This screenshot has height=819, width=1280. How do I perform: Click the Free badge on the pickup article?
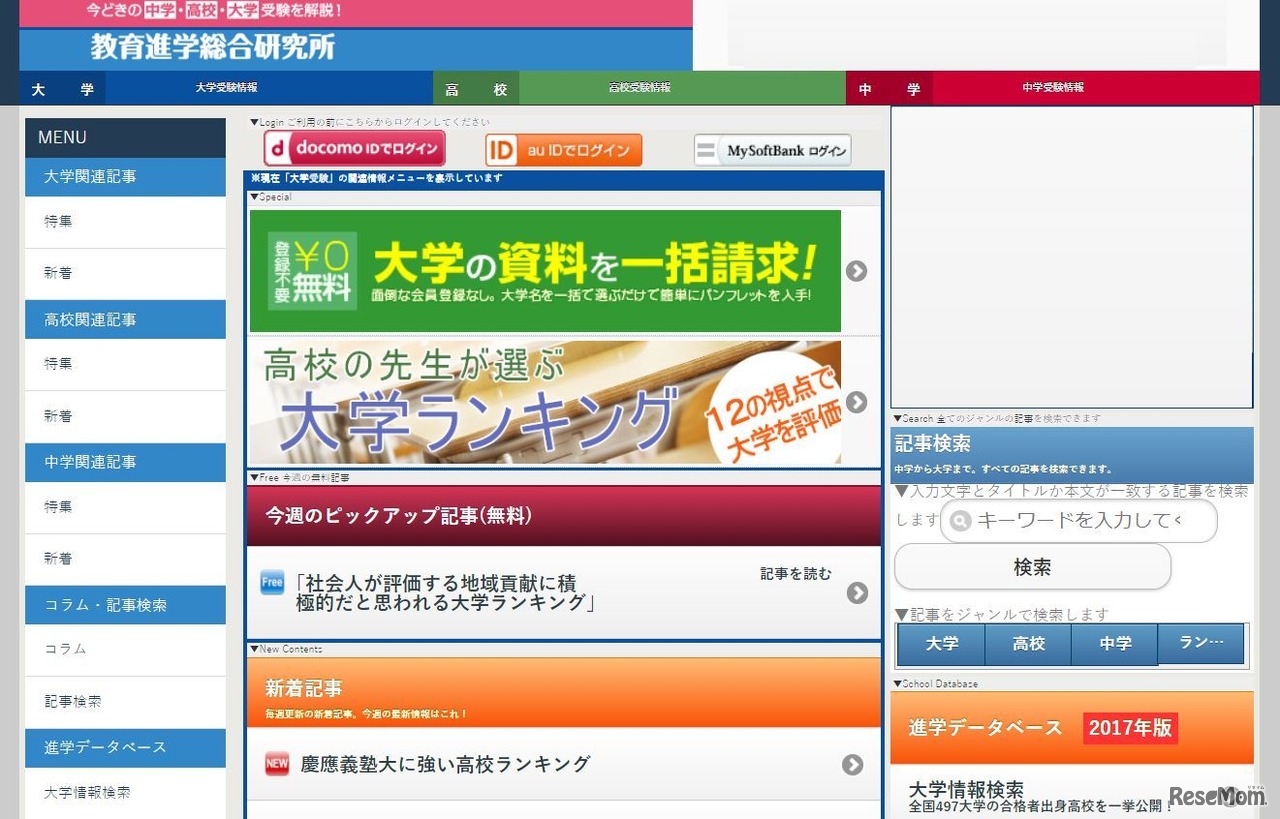point(271,583)
